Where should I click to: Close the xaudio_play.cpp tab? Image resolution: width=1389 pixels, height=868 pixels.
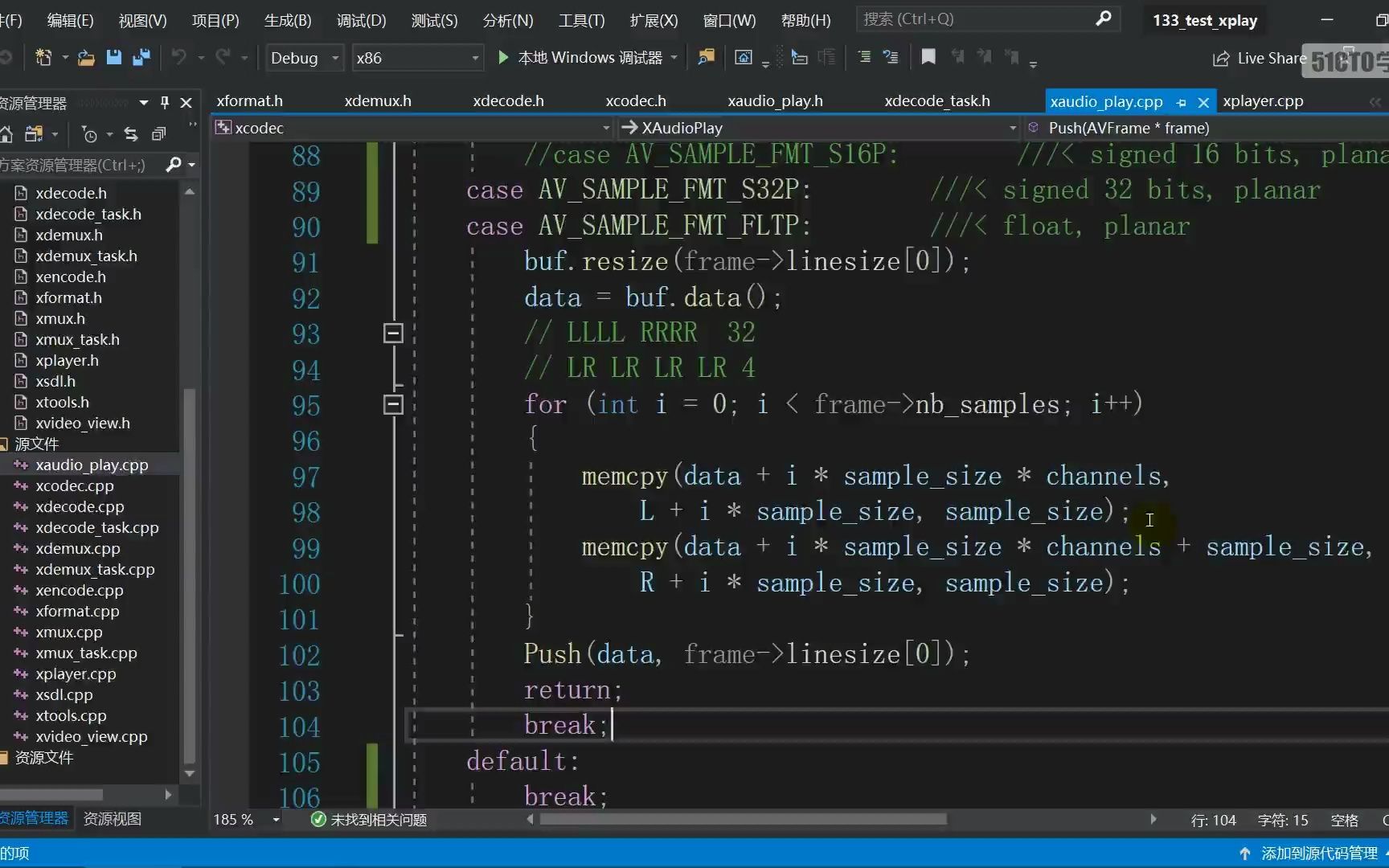pyautogui.click(x=1203, y=102)
